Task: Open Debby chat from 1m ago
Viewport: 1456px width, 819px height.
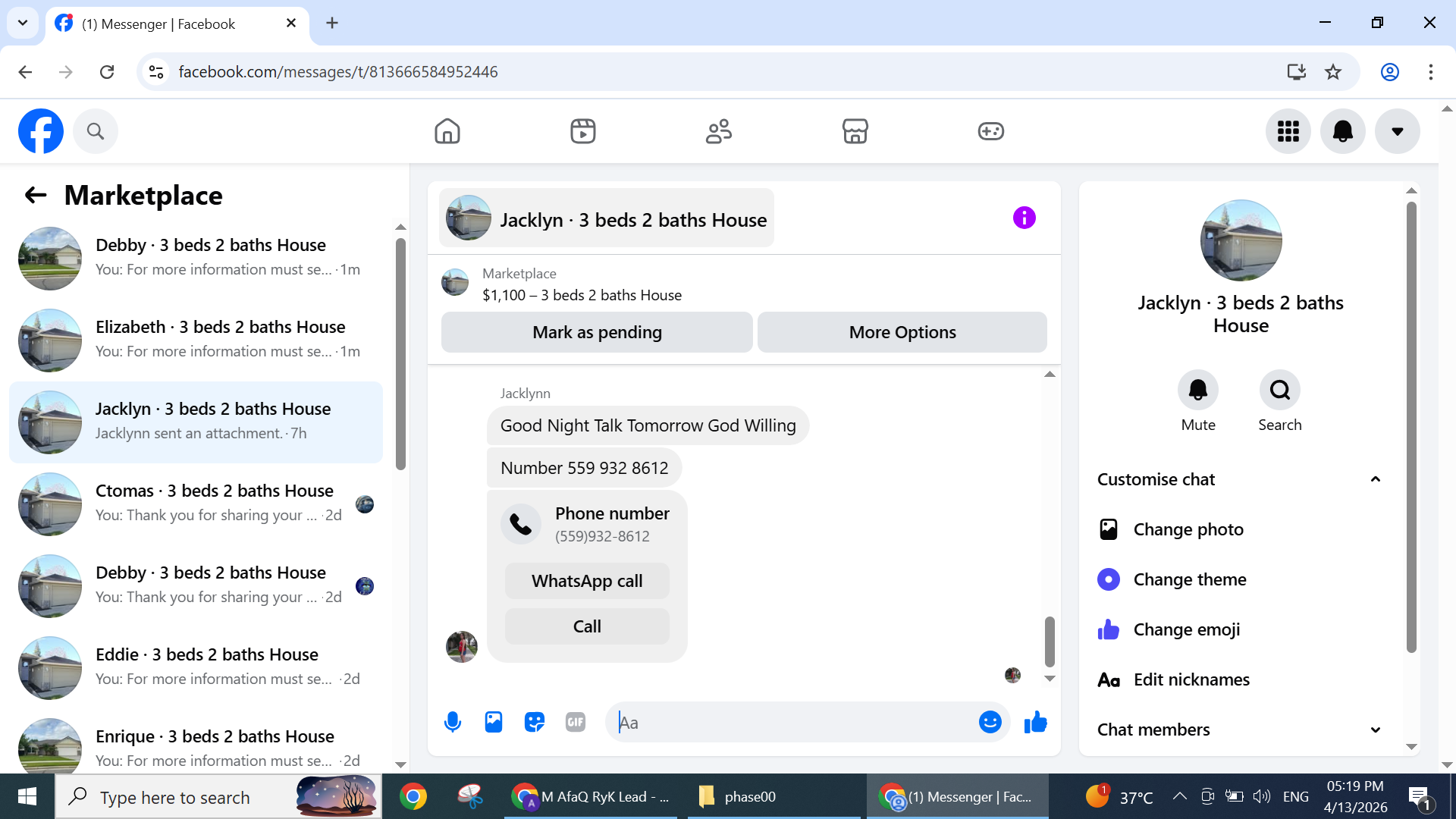Action: point(196,259)
